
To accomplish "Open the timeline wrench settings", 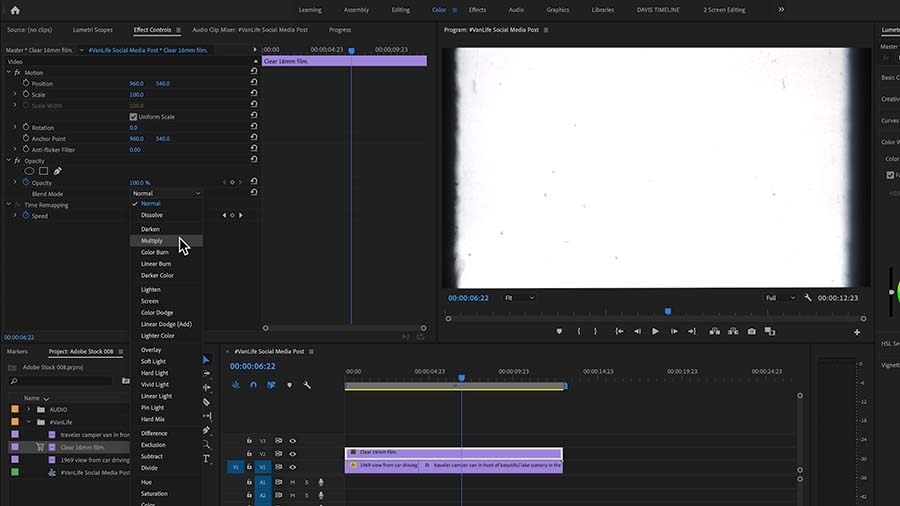I will coord(307,385).
